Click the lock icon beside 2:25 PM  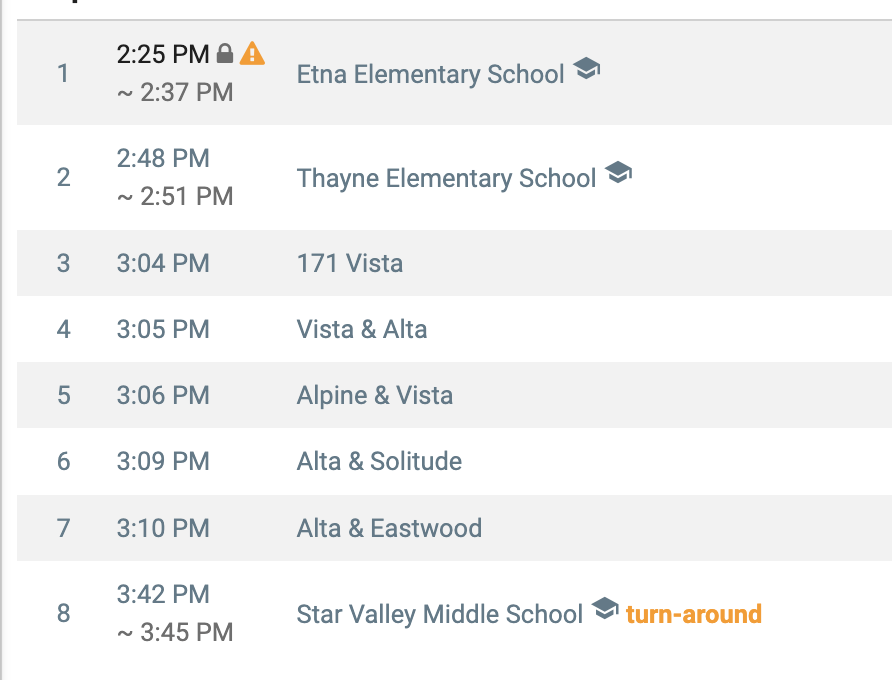click(x=225, y=53)
